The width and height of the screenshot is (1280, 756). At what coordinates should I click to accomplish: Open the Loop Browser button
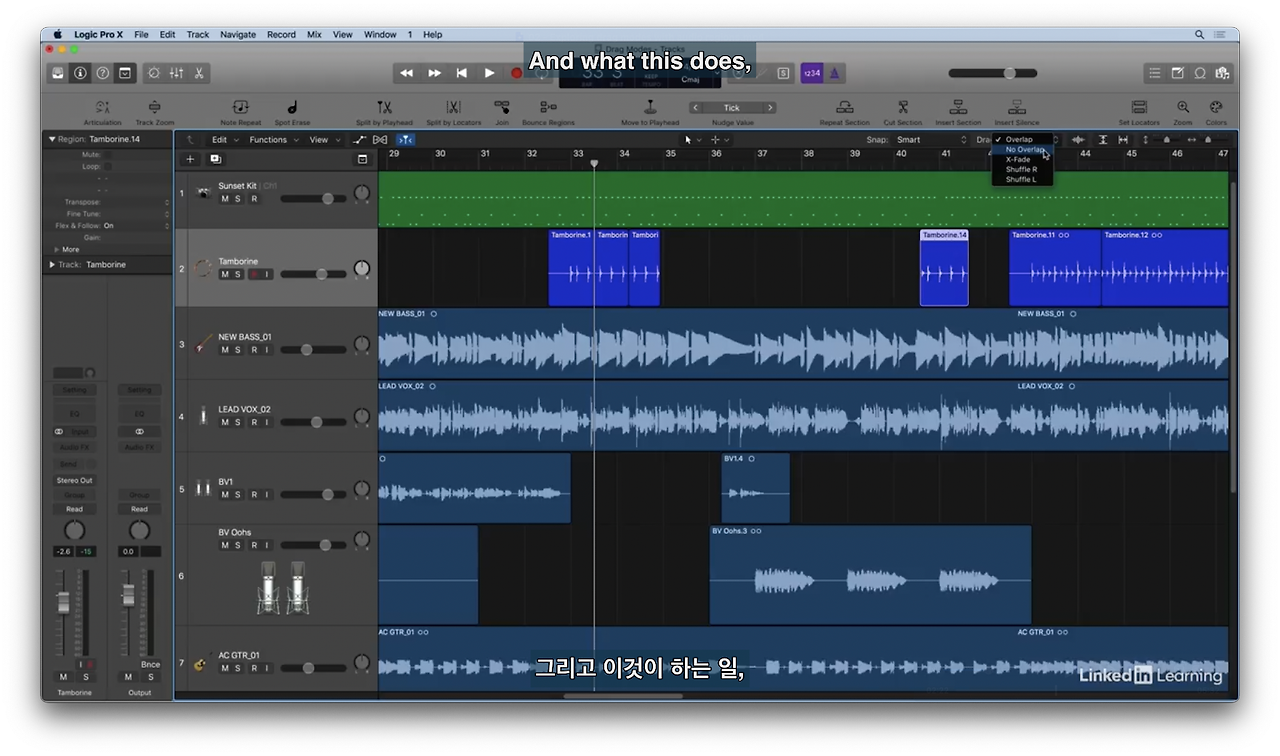pyautogui.click(x=1199, y=73)
